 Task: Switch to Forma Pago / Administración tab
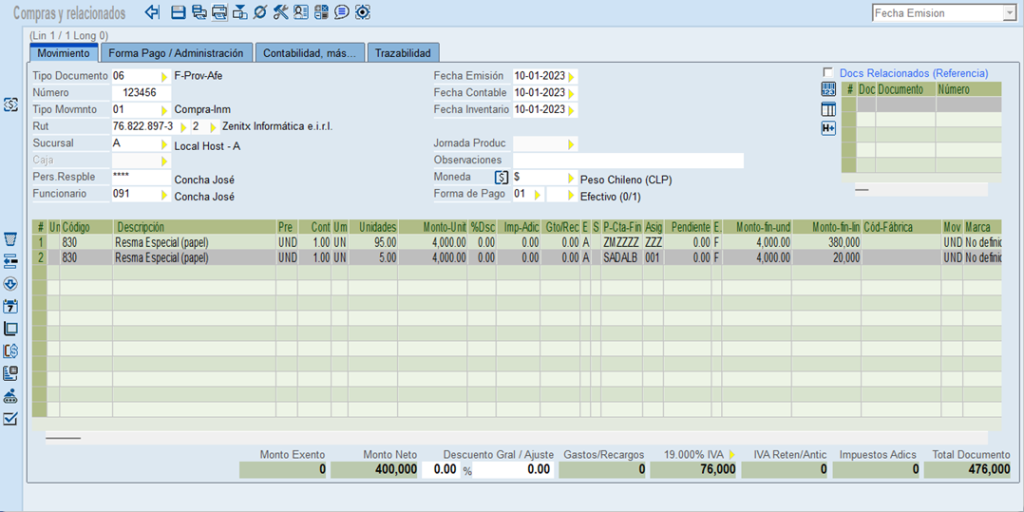[176, 53]
